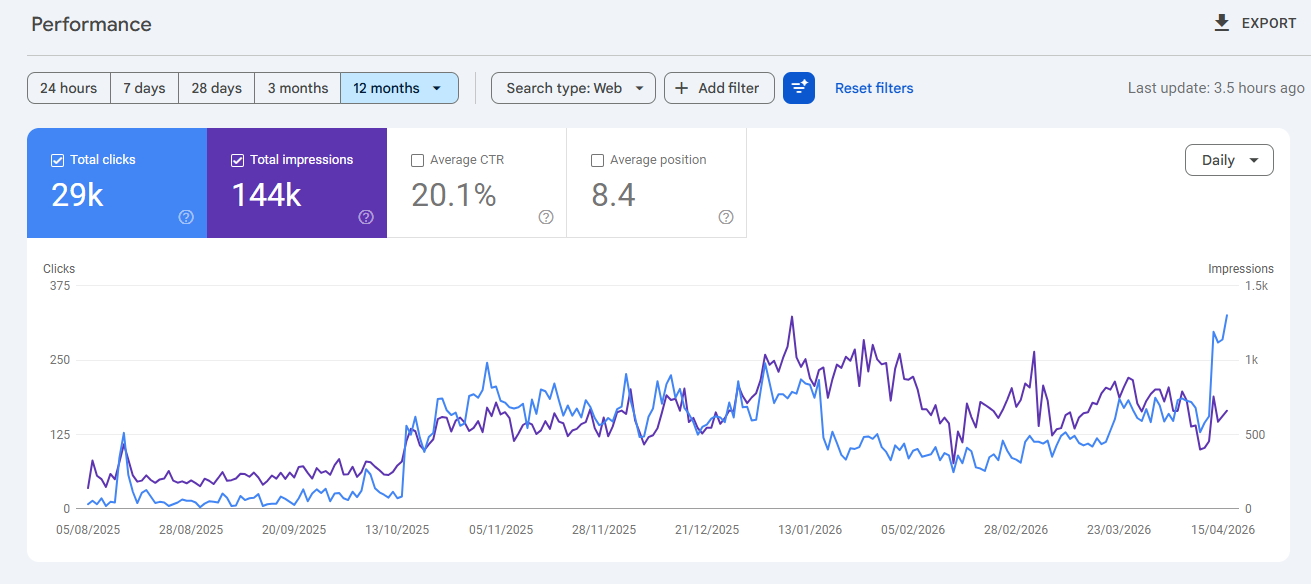Enable the Average CTR checkbox
Image resolution: width=1311 pixels, height=584 pixels.
coord(417,159)
